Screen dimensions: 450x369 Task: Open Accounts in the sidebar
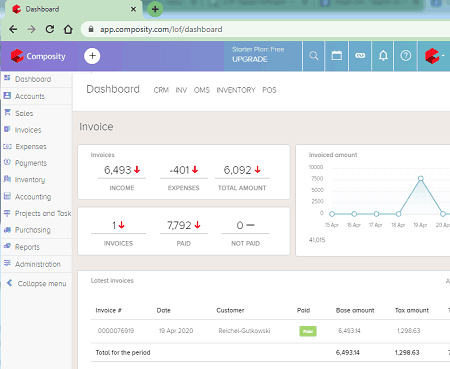point(30,96)
